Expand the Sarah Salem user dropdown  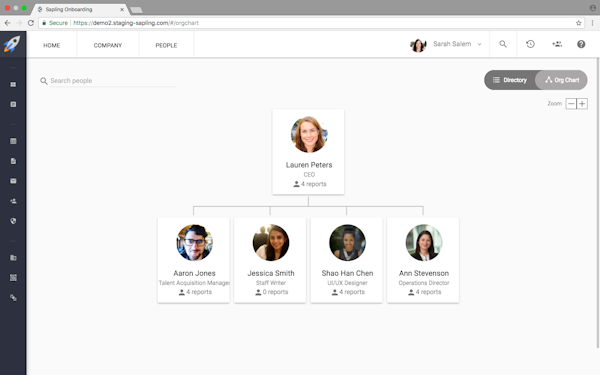(479, 44)
